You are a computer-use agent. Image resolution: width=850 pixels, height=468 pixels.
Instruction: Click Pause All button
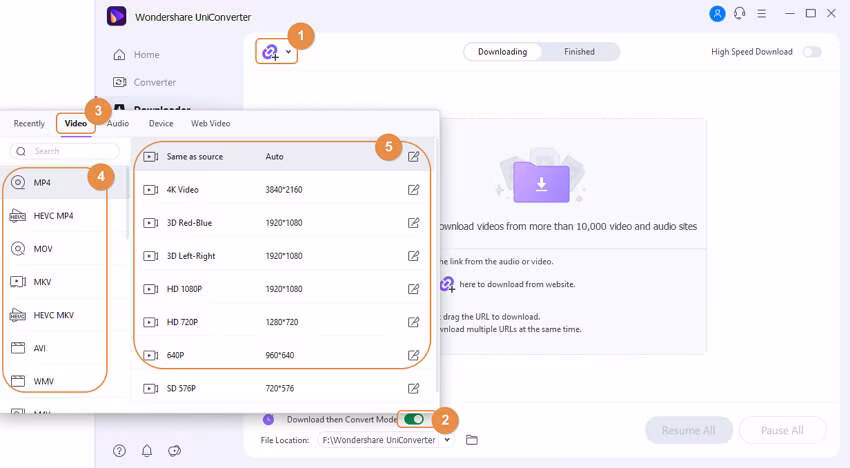coord(782,431)
